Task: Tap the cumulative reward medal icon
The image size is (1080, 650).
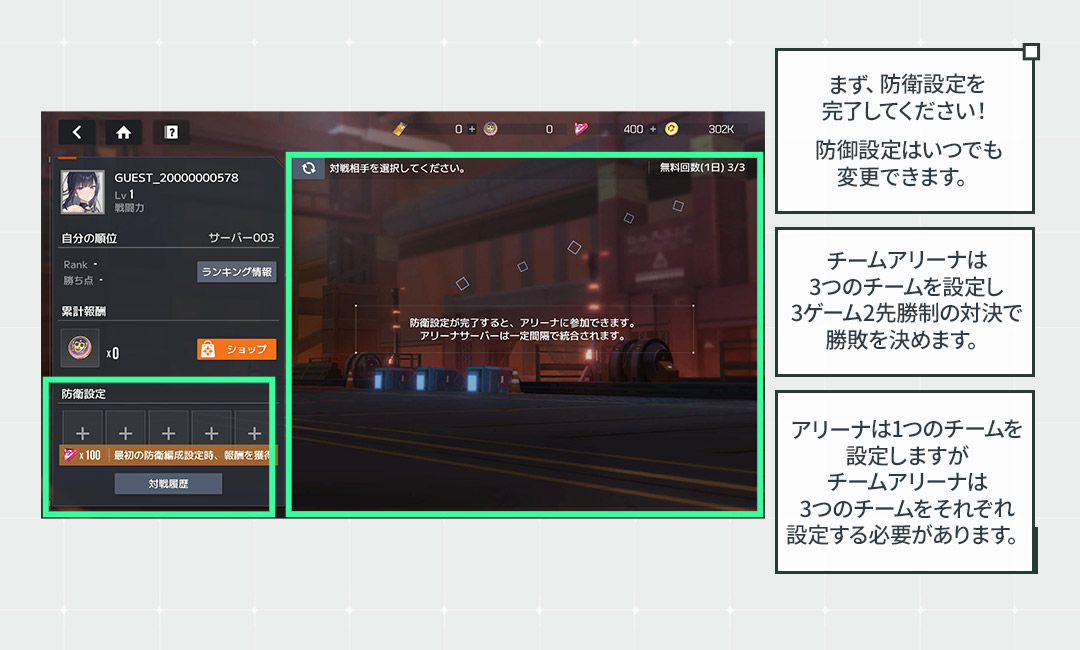Action: tap(80, 348)
